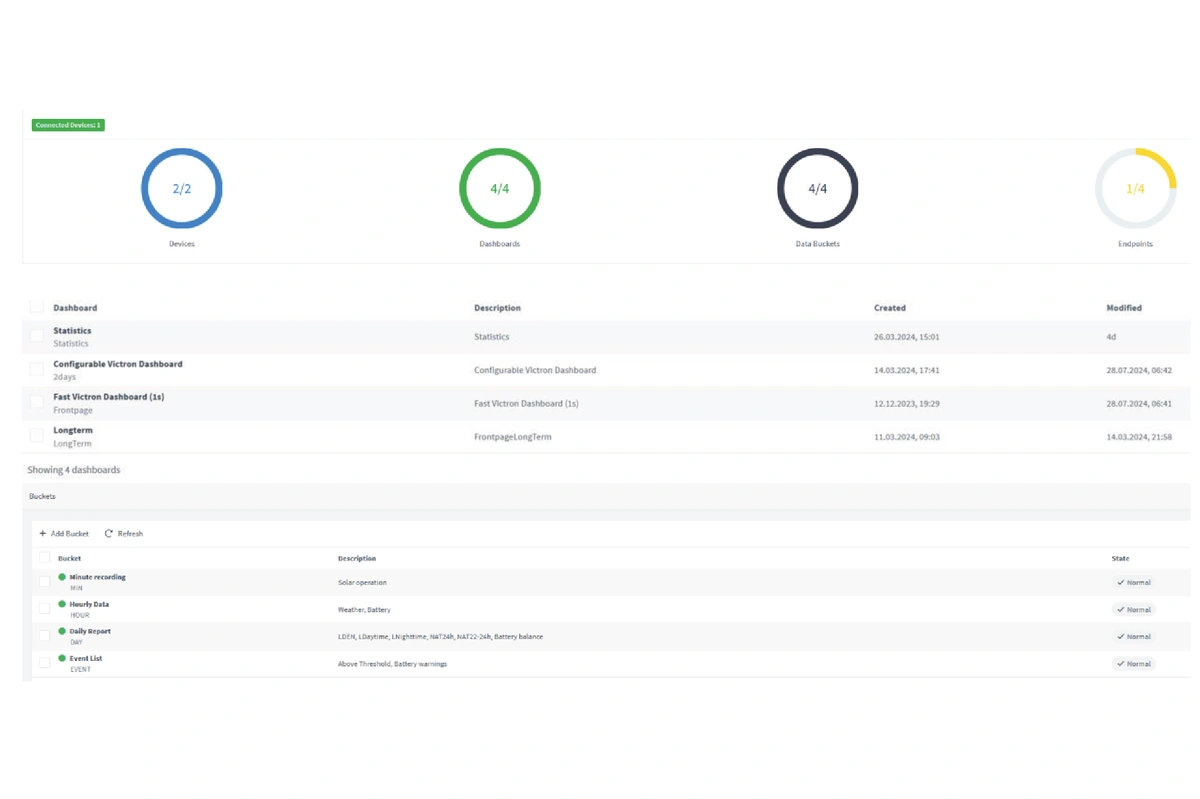Open the Event List bucket
The width and height of the screenshot is (1200, 799).
pyautogui.click(x=86, y=658)
